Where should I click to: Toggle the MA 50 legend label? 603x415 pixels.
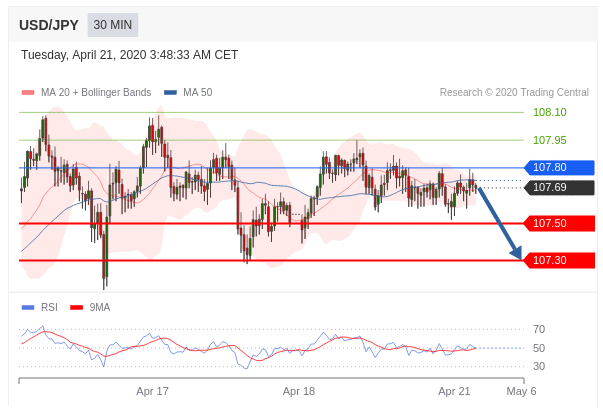tap(198, 93)
